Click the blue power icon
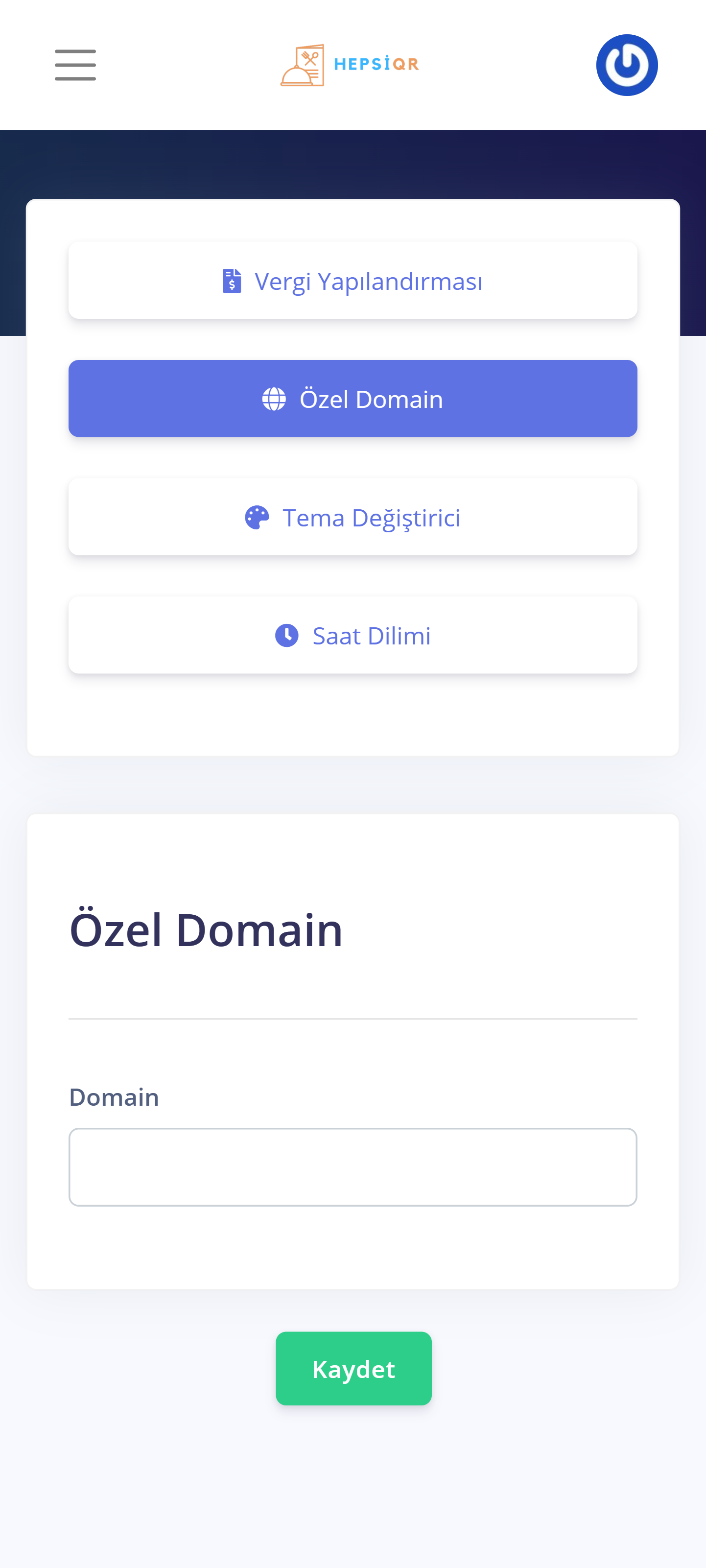This screenshot has width=706, height=1568. point(626,65)
